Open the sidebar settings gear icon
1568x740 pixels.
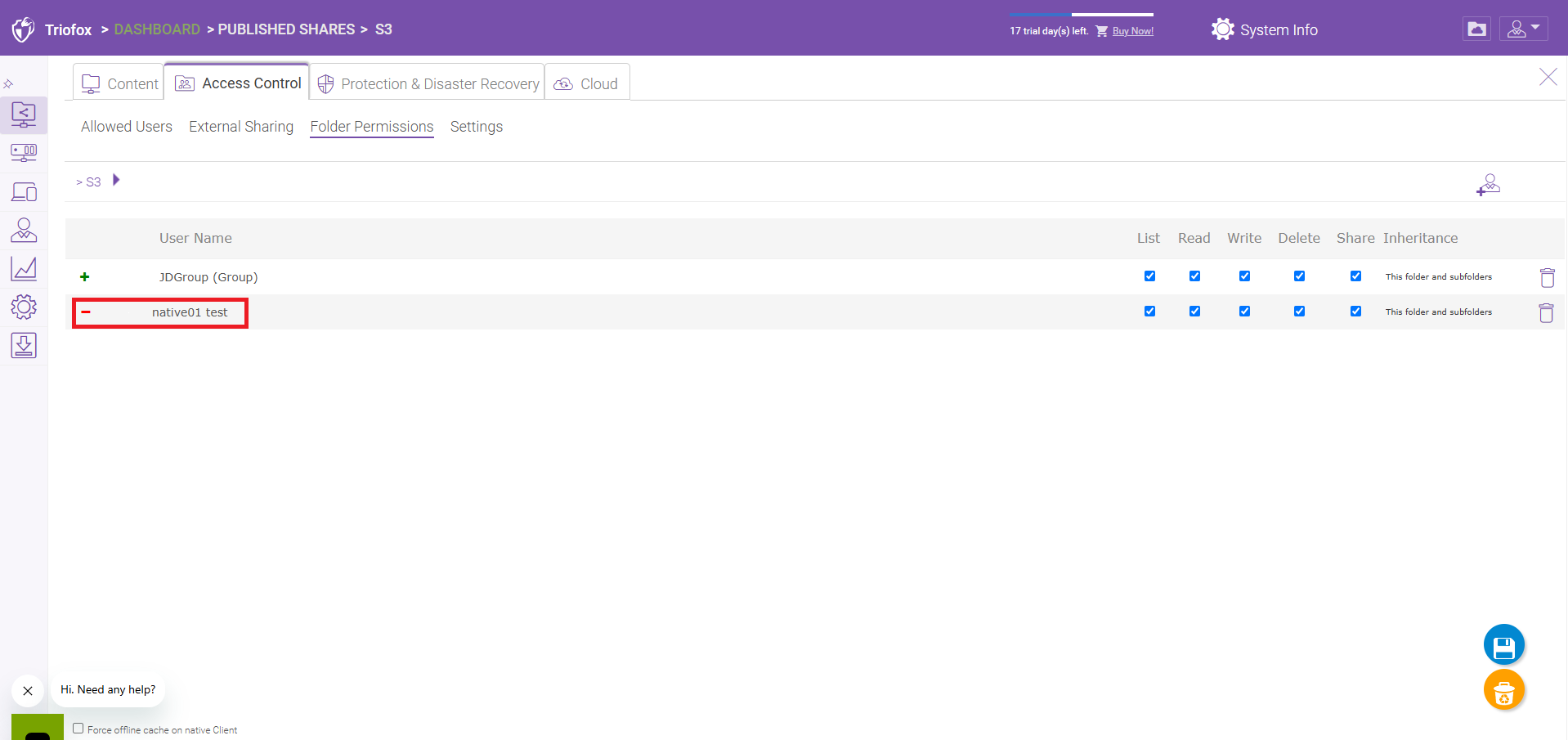[24, 307]
